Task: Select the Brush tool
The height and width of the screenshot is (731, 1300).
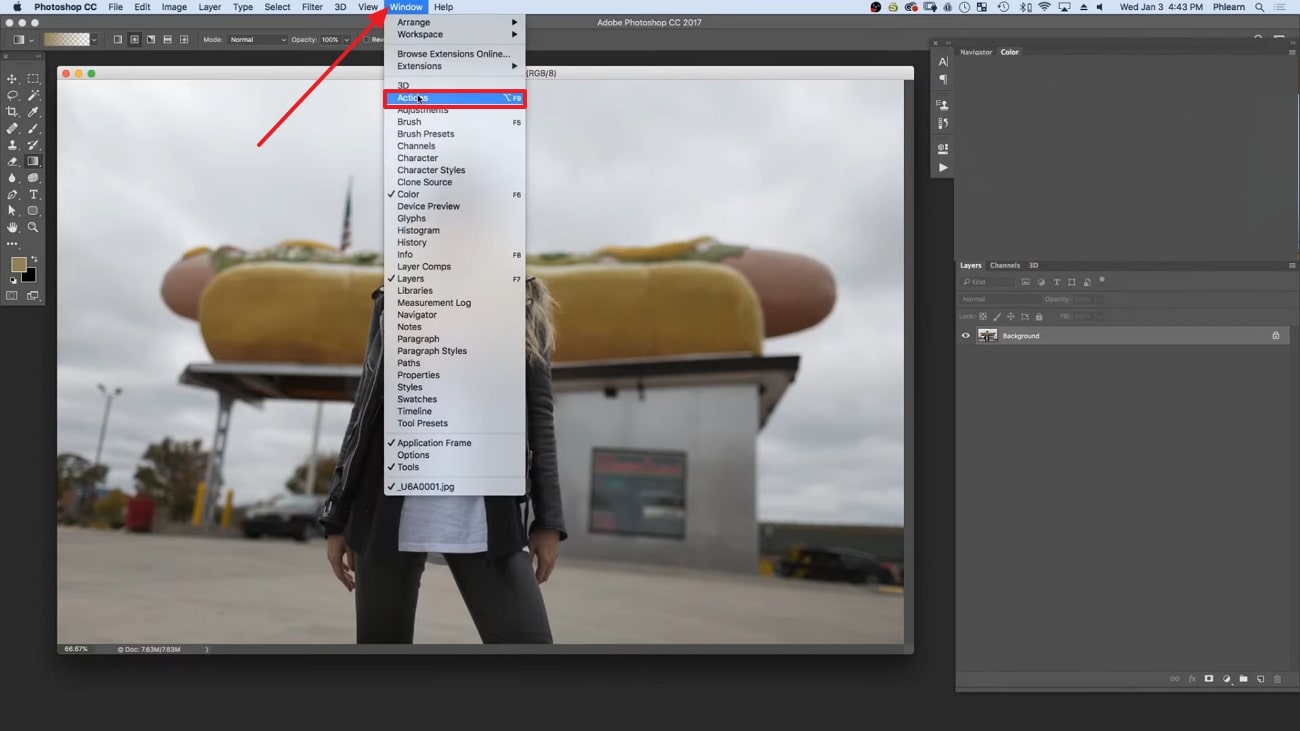Action: [x=33, y=129]
